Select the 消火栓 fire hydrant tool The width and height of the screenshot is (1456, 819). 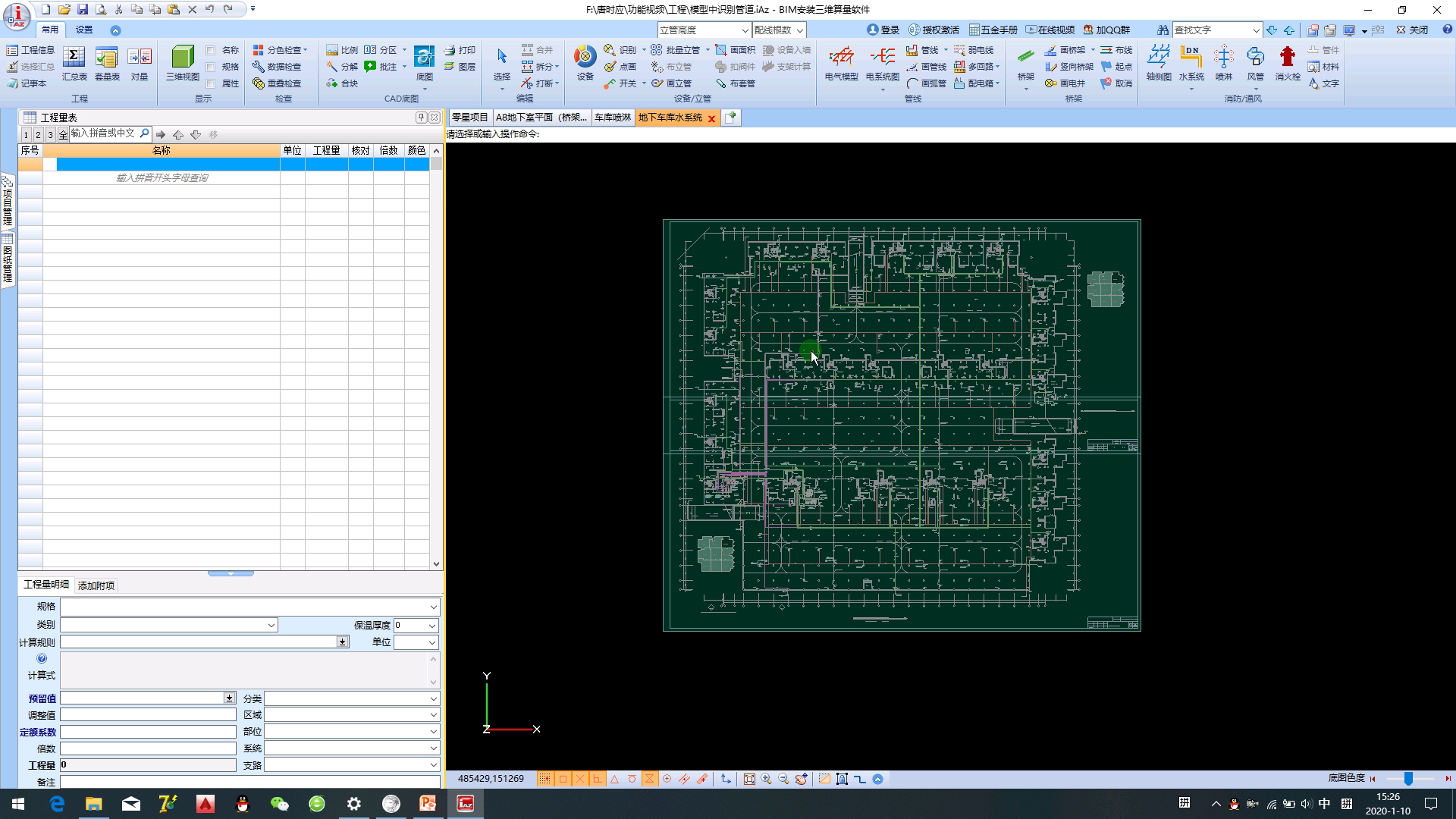(1288, 64)
